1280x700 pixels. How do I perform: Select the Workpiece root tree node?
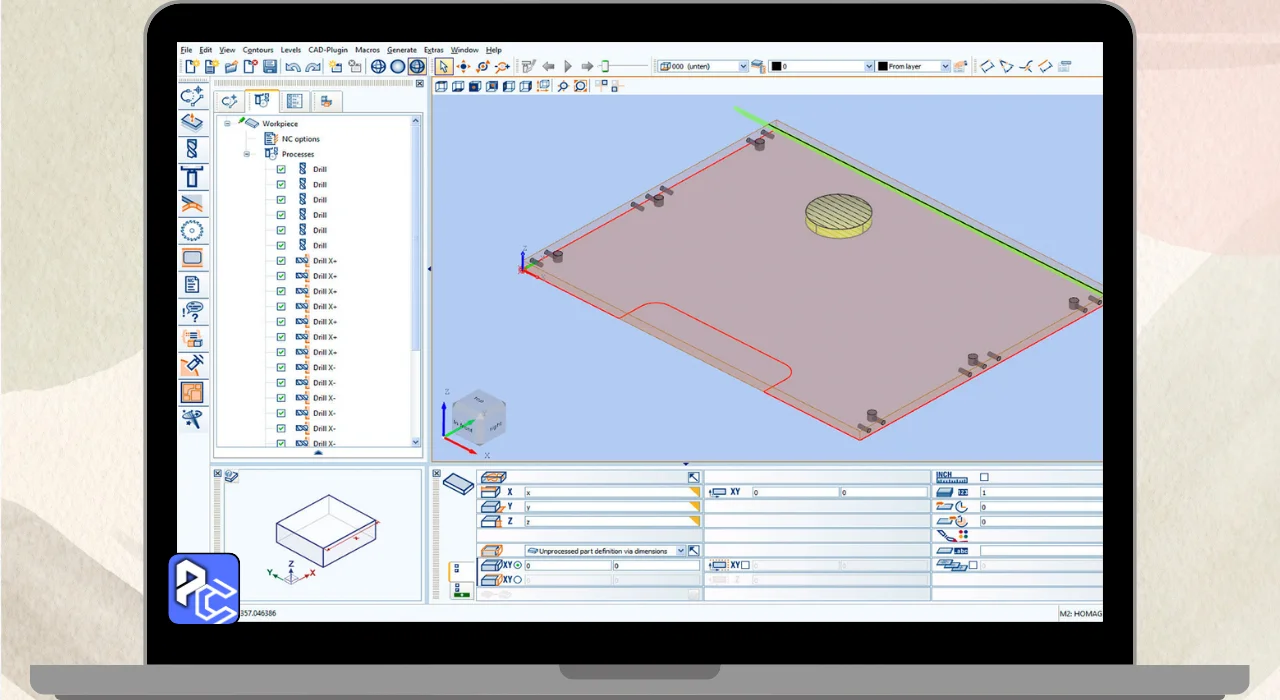(280, 124)
